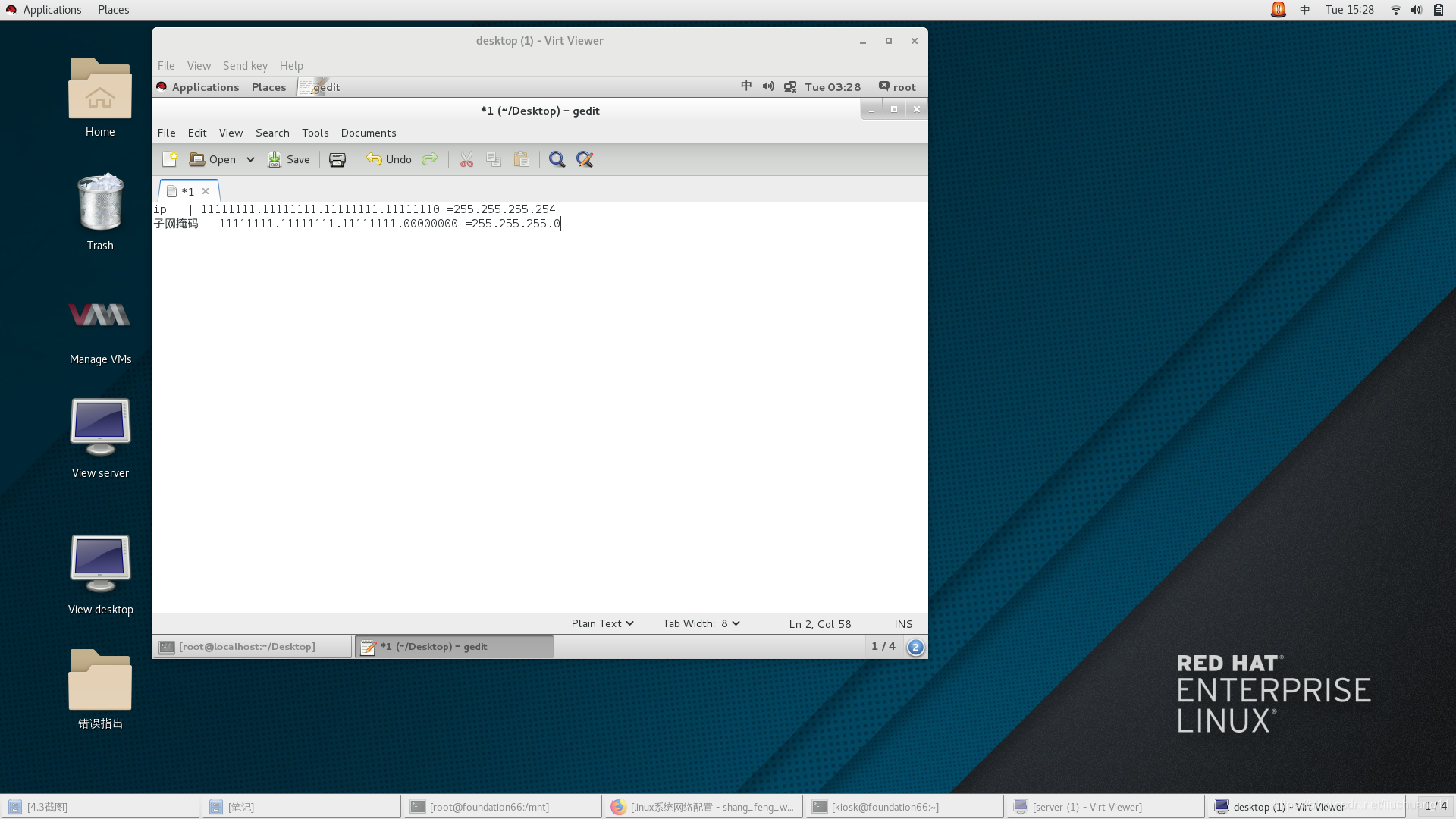Viewport: 1456px width, 819px height.
Task: Click the blue notification badge 2
Action: 915,647
